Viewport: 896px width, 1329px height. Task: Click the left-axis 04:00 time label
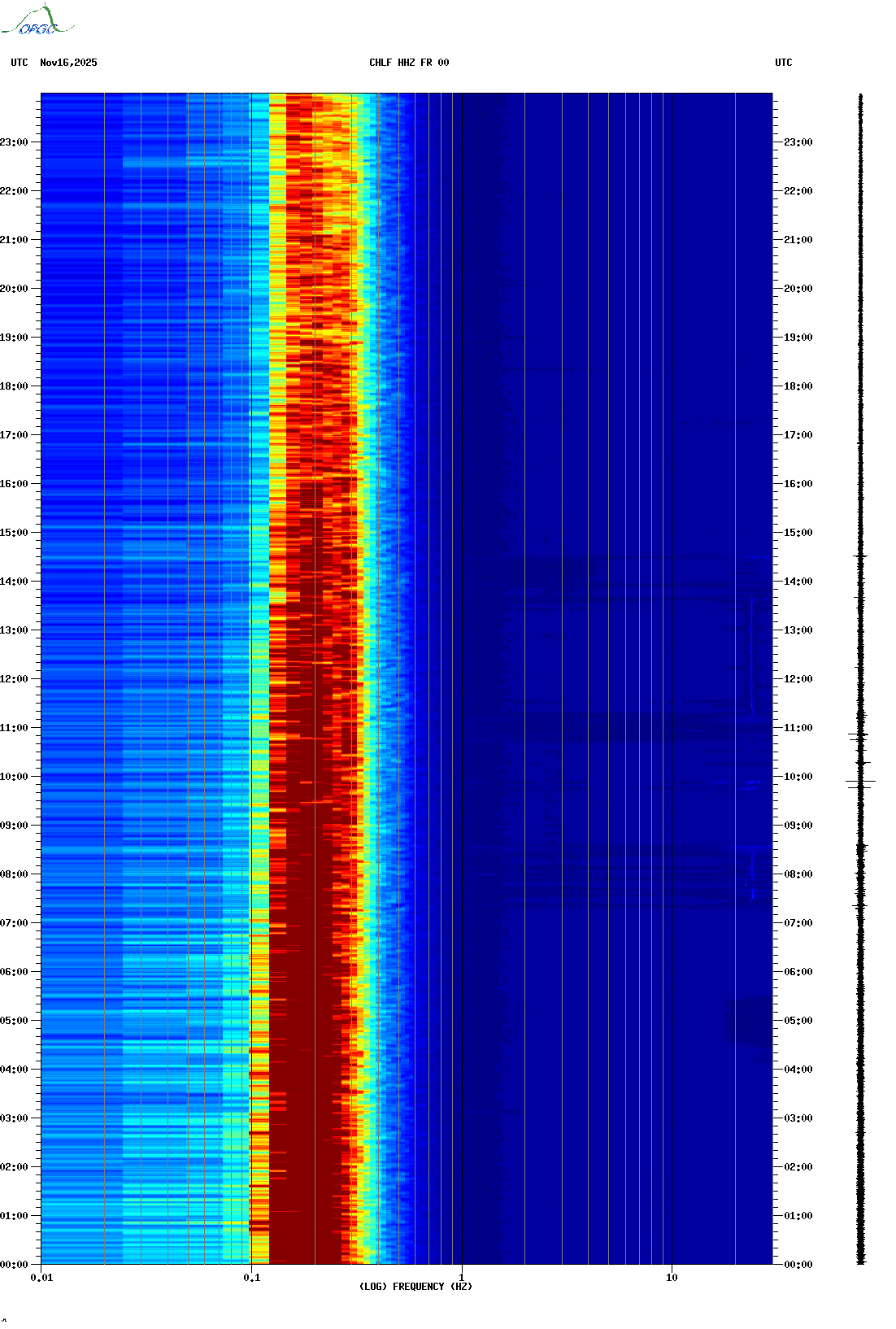tap(14, 1070)
